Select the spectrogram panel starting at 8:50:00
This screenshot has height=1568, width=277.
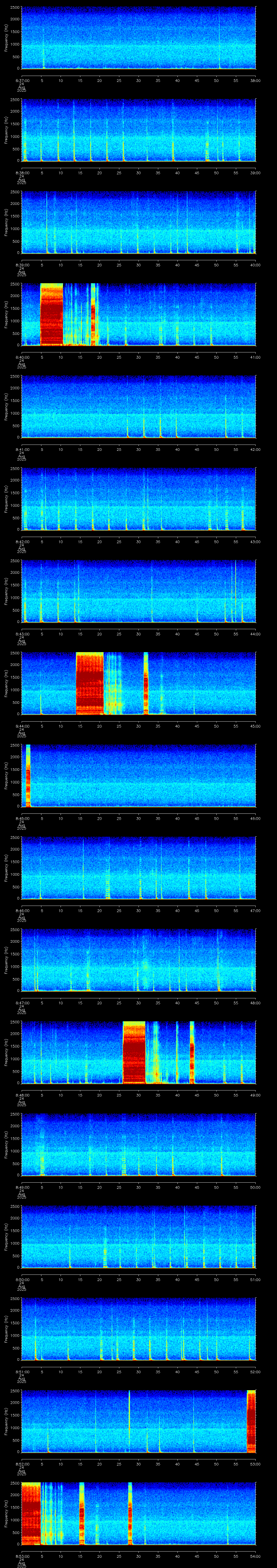coord(139,1236)
